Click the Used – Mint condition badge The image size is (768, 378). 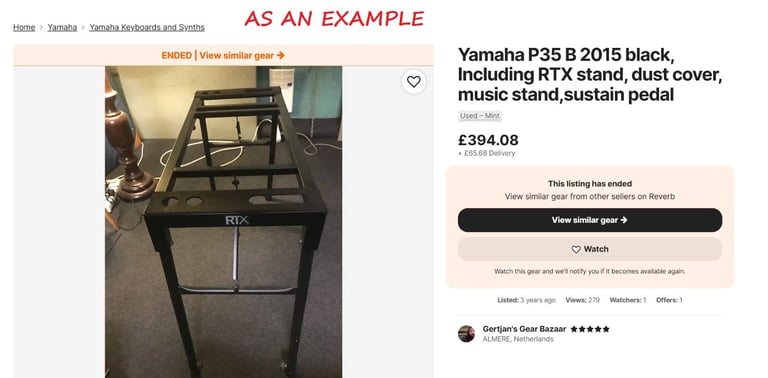[480, 116]
